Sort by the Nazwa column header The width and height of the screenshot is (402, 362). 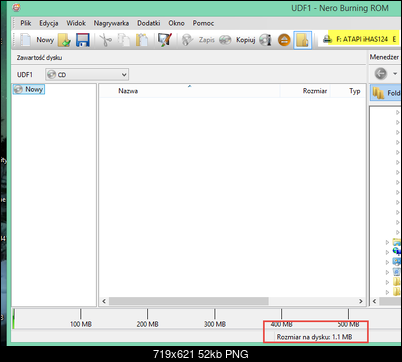click(x=128, y=91)
